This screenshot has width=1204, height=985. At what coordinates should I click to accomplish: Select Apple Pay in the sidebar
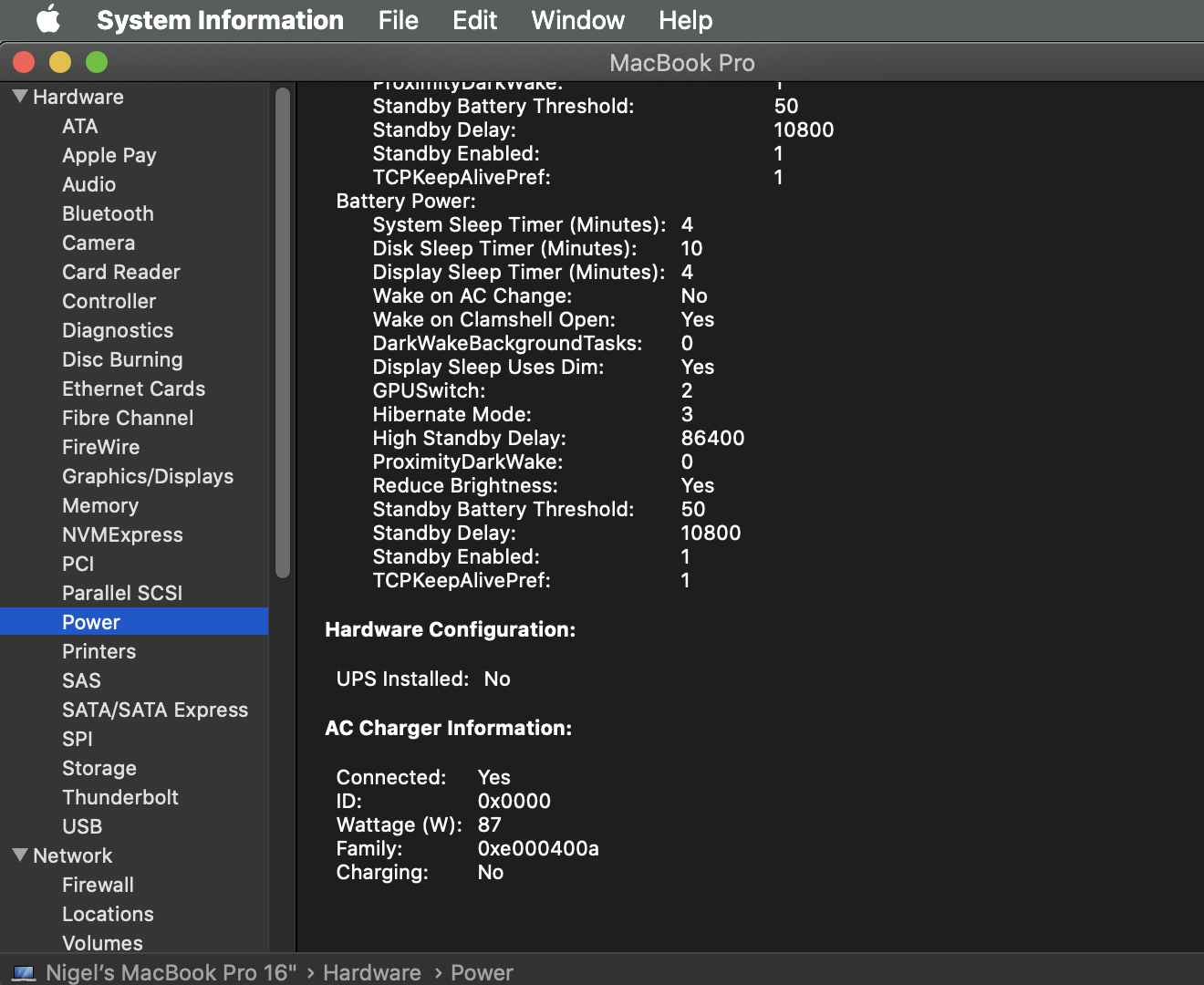109,155
